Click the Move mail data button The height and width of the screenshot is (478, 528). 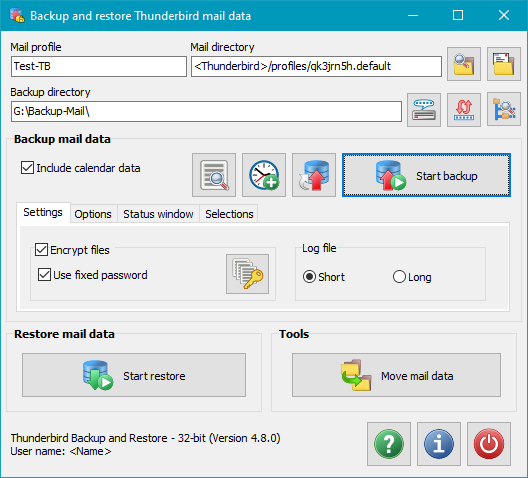[396, 375]
